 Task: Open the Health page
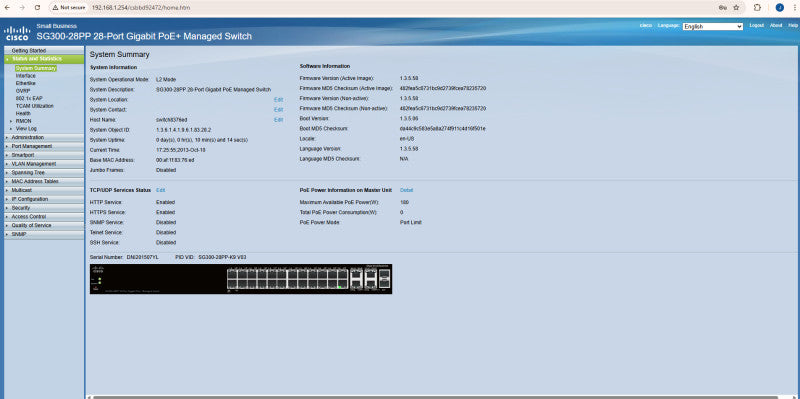(23, 113)
